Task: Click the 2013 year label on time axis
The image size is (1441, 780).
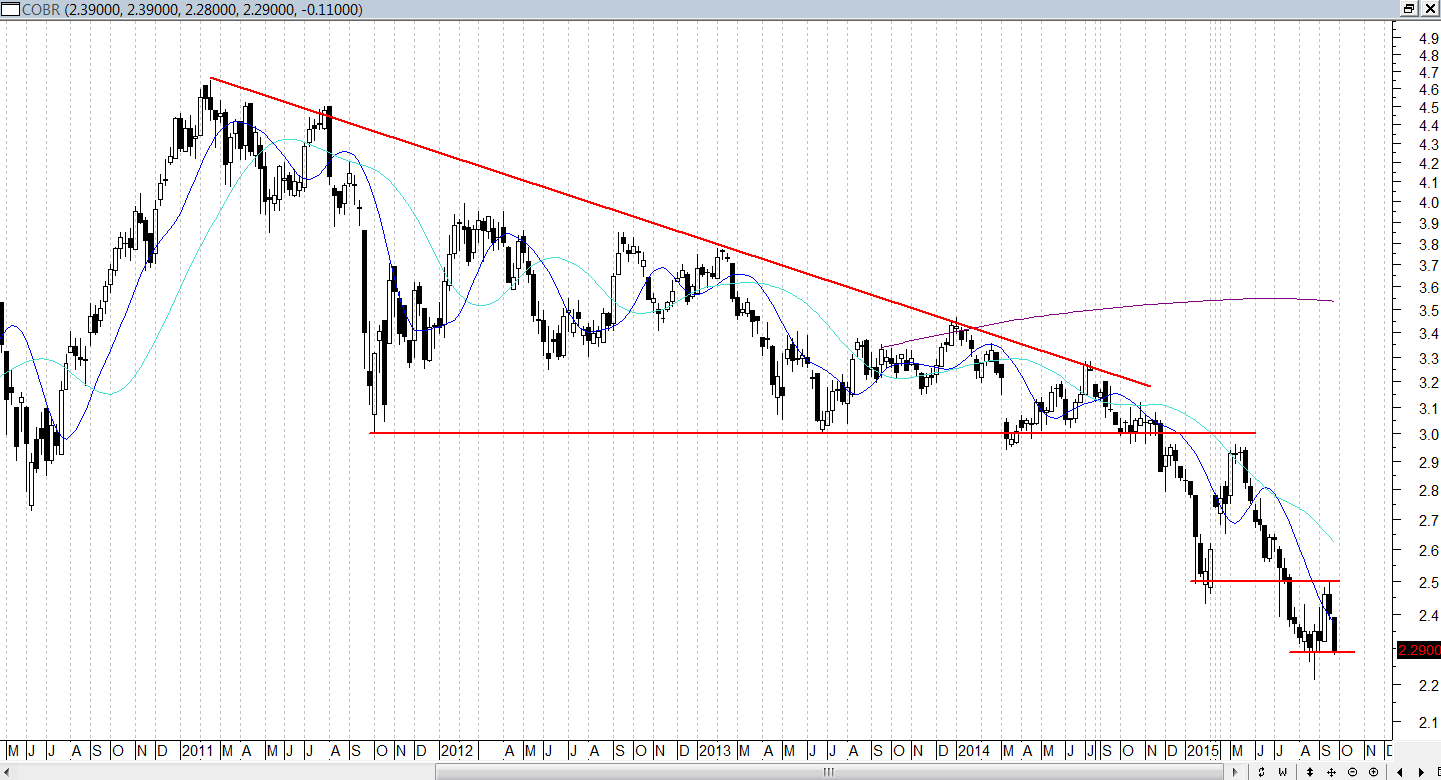Action: [x=715, y=750]
